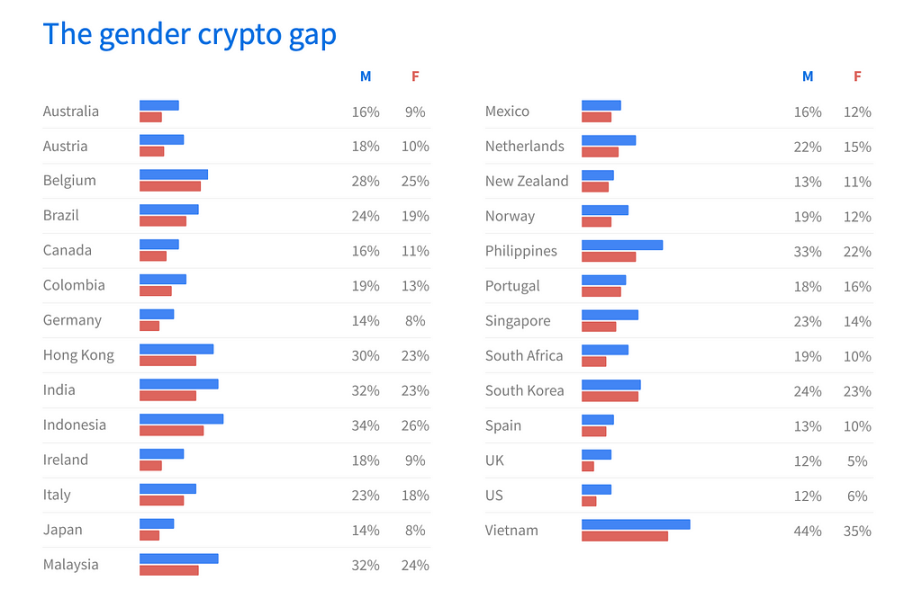Viewport: 922px width, 590px height.
Task: Select the blue male bar for Vietnam
Action: tap(636, 524)
